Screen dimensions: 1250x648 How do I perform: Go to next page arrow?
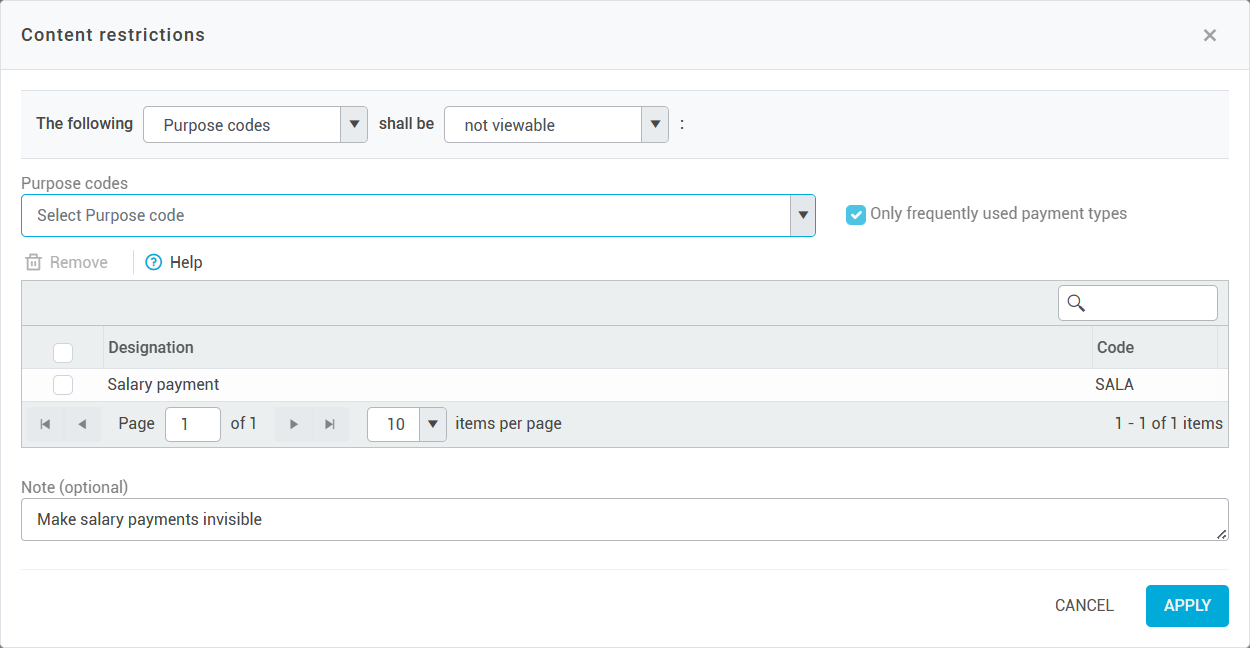(293, 424)
